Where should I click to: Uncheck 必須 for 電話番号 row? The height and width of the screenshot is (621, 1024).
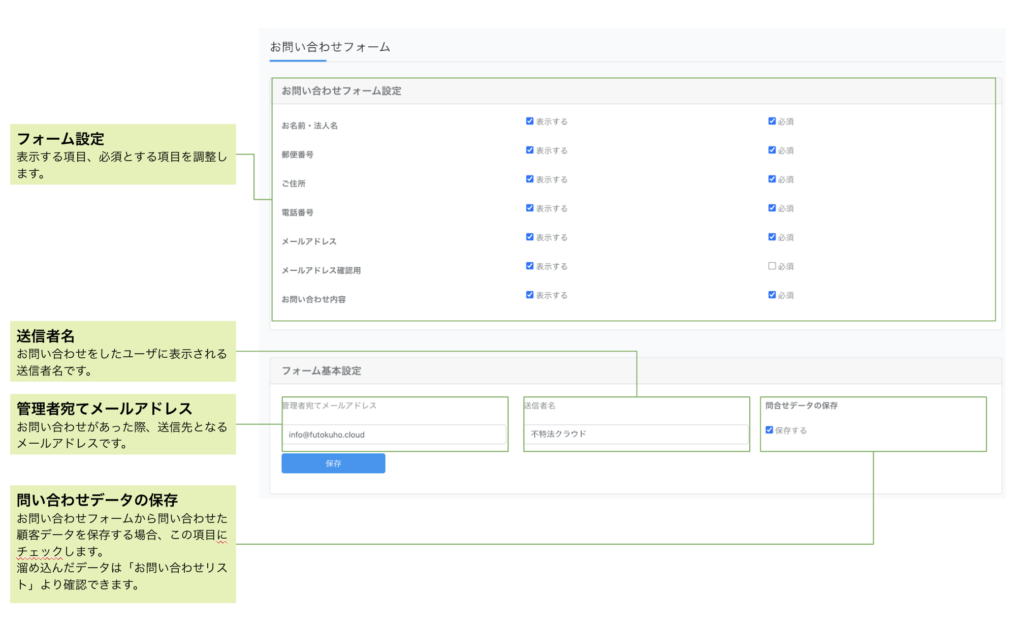(772, 208)
